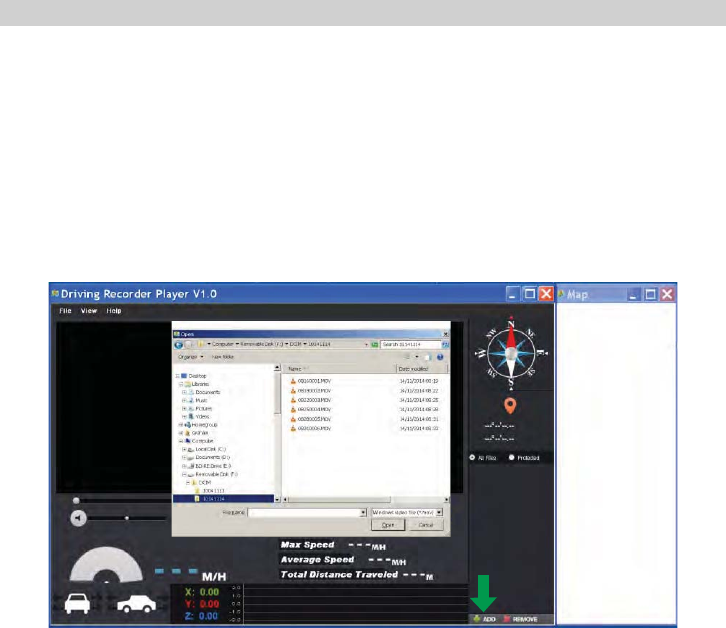Click the VLC cone icon of file ending 0001.MOV

(x=293, y=381)
